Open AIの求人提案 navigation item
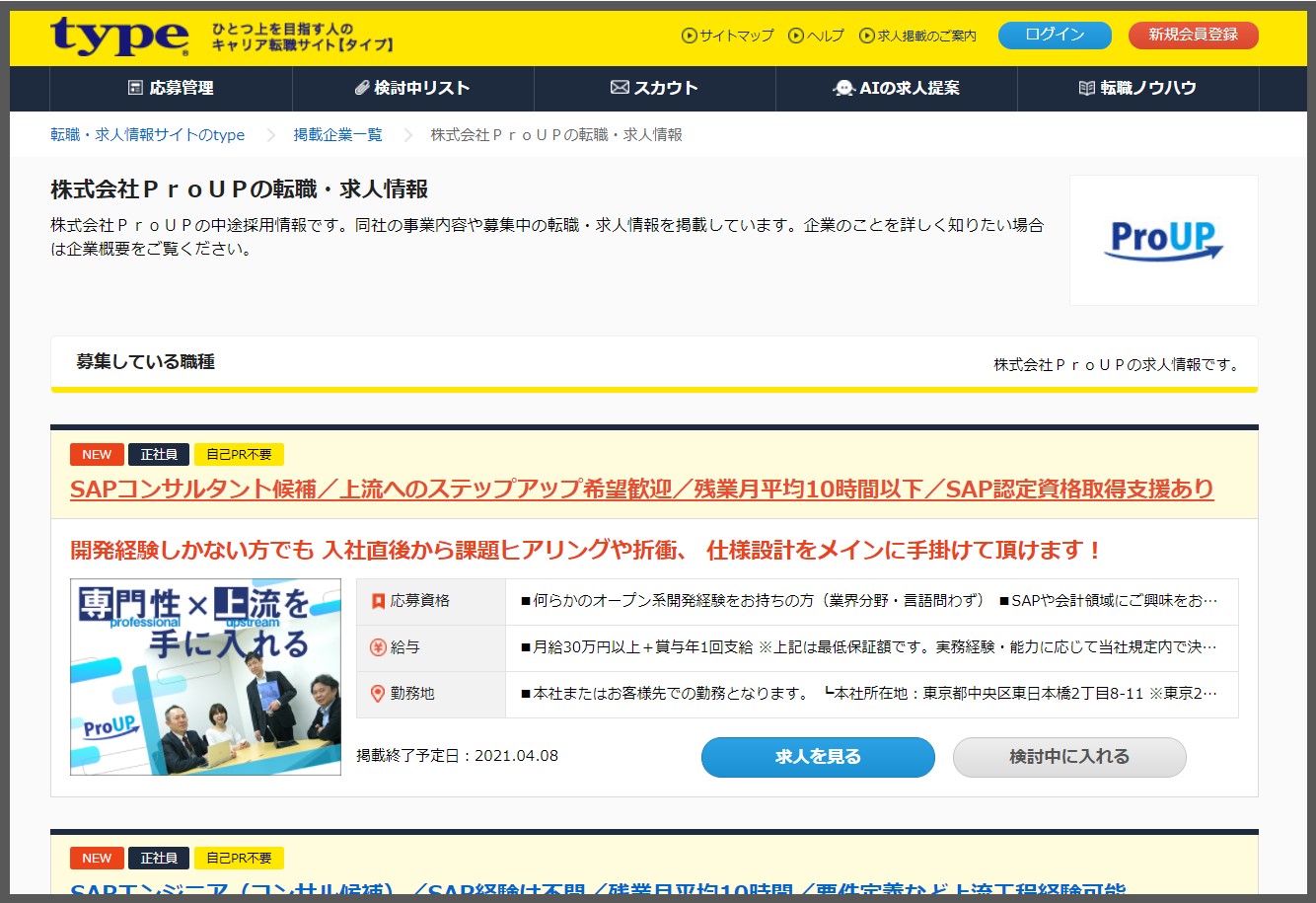 896,88
